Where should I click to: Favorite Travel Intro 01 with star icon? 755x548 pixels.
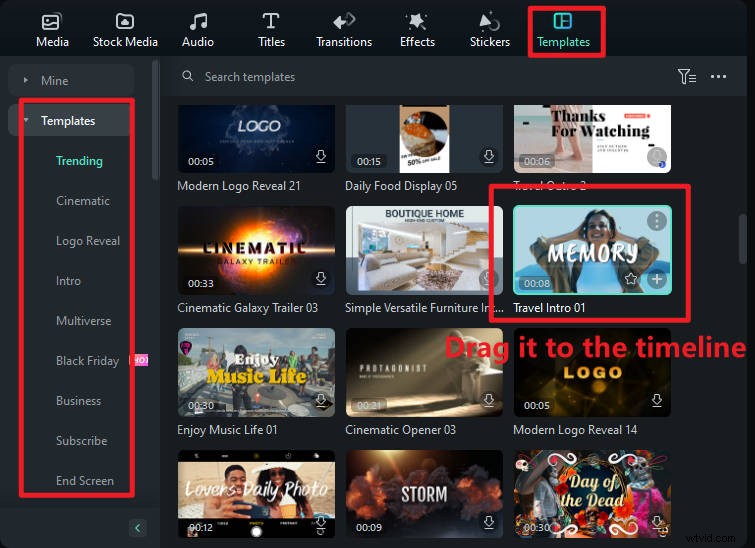(x=631, y=279)
